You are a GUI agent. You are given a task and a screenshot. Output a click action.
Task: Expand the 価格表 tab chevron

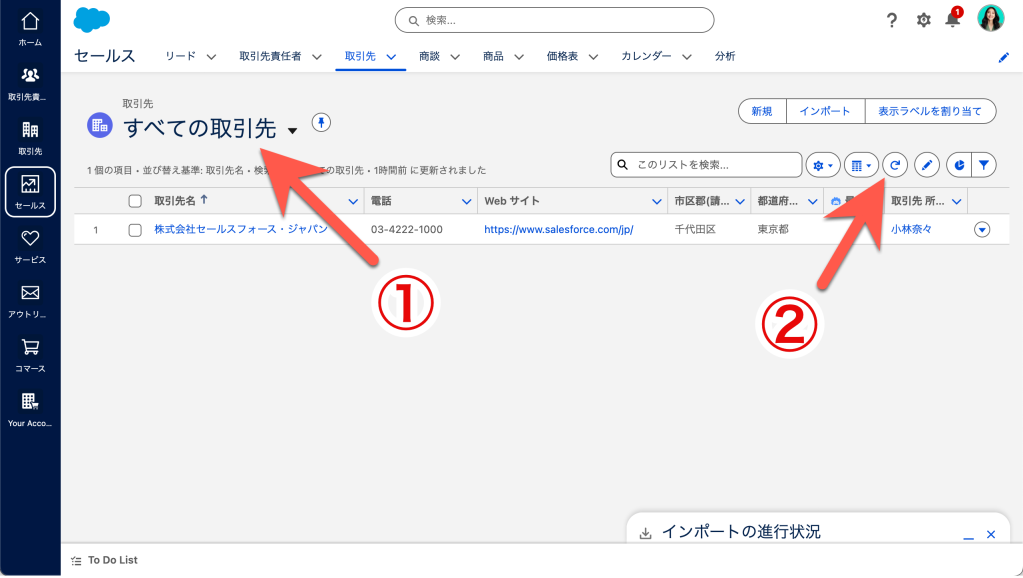593,57
